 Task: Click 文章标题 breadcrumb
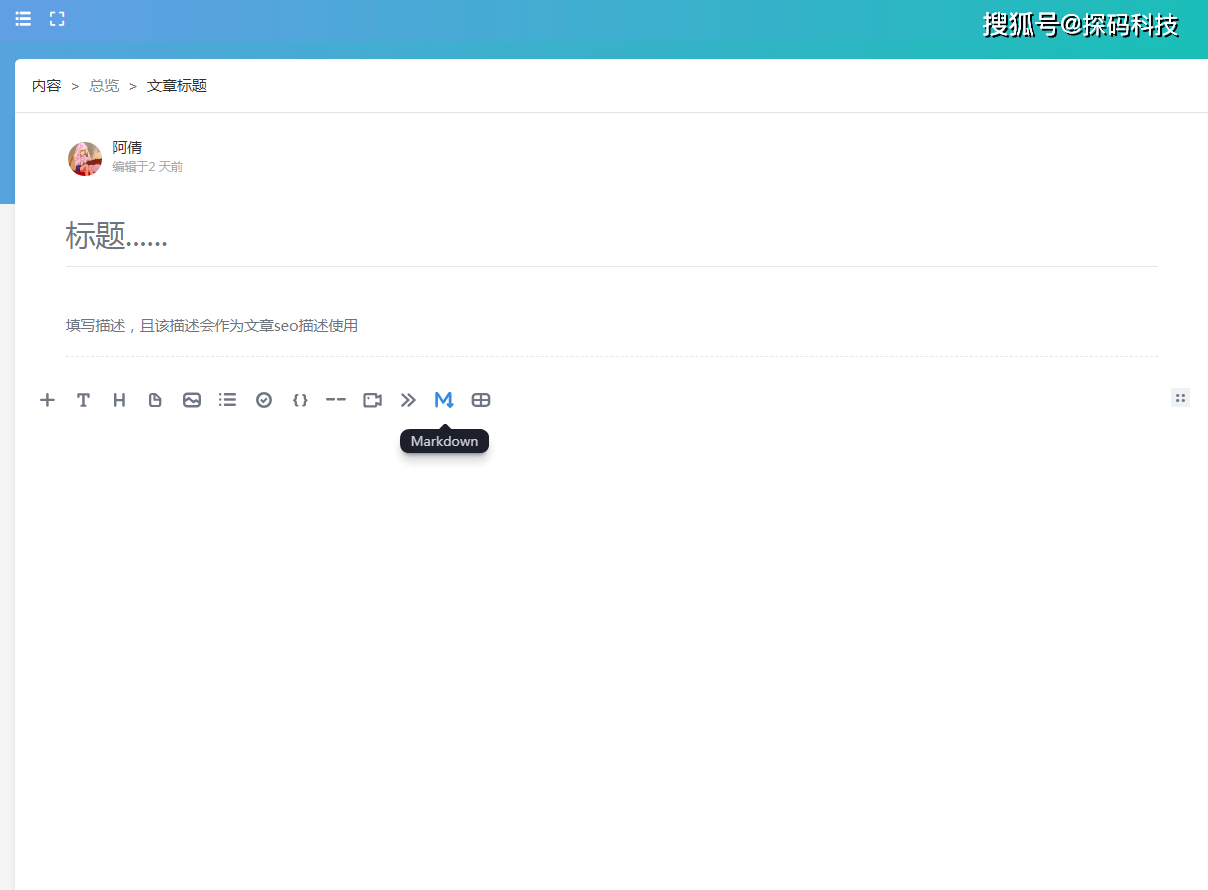(x=177, y=86)
